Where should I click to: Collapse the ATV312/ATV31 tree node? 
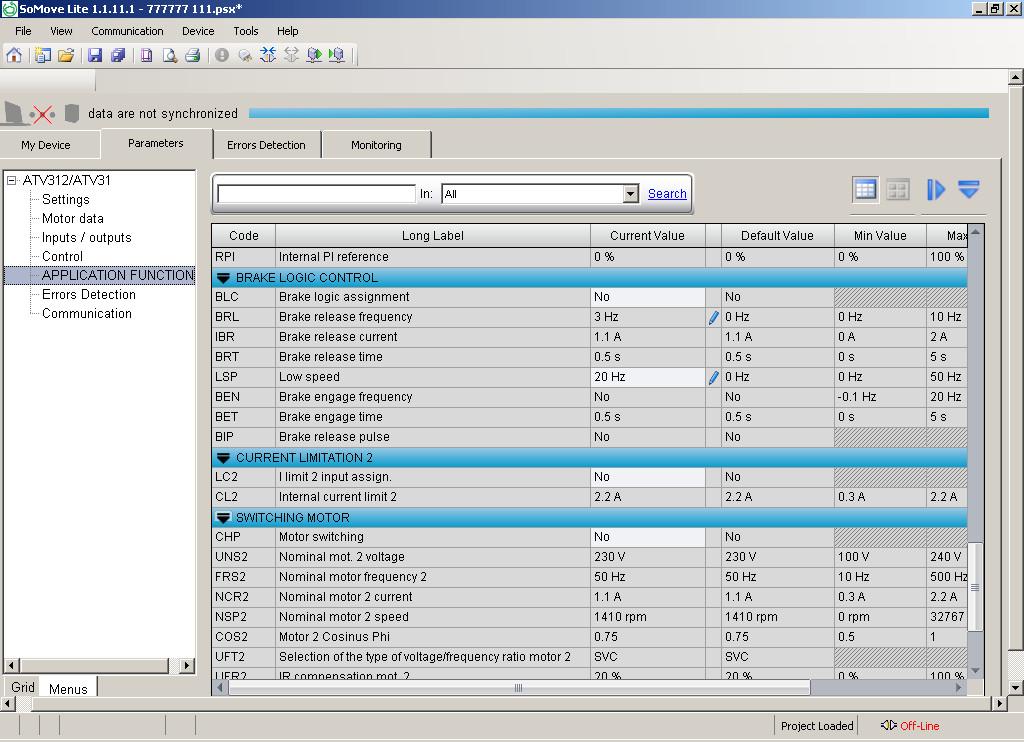click(12, 180)
